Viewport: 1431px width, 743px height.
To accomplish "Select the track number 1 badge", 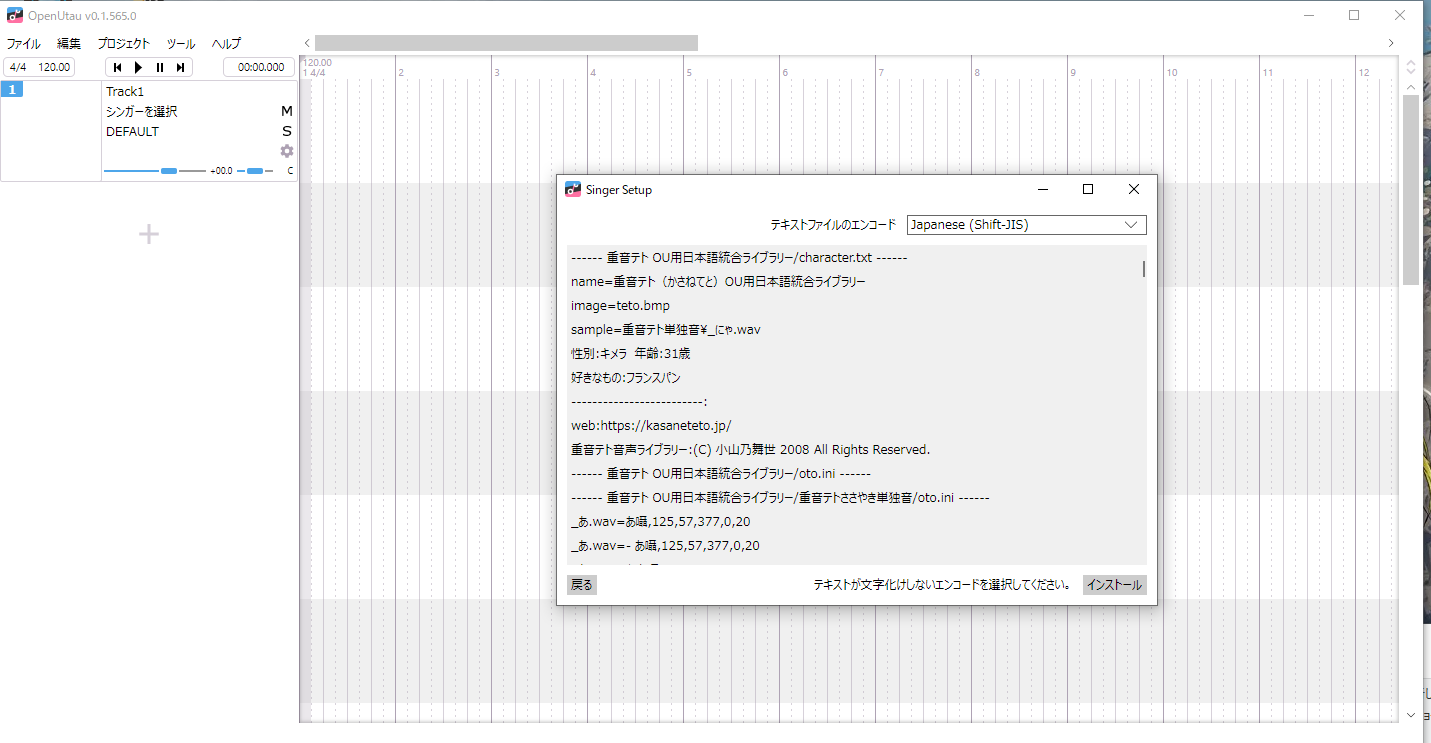I will click(12, 90).
